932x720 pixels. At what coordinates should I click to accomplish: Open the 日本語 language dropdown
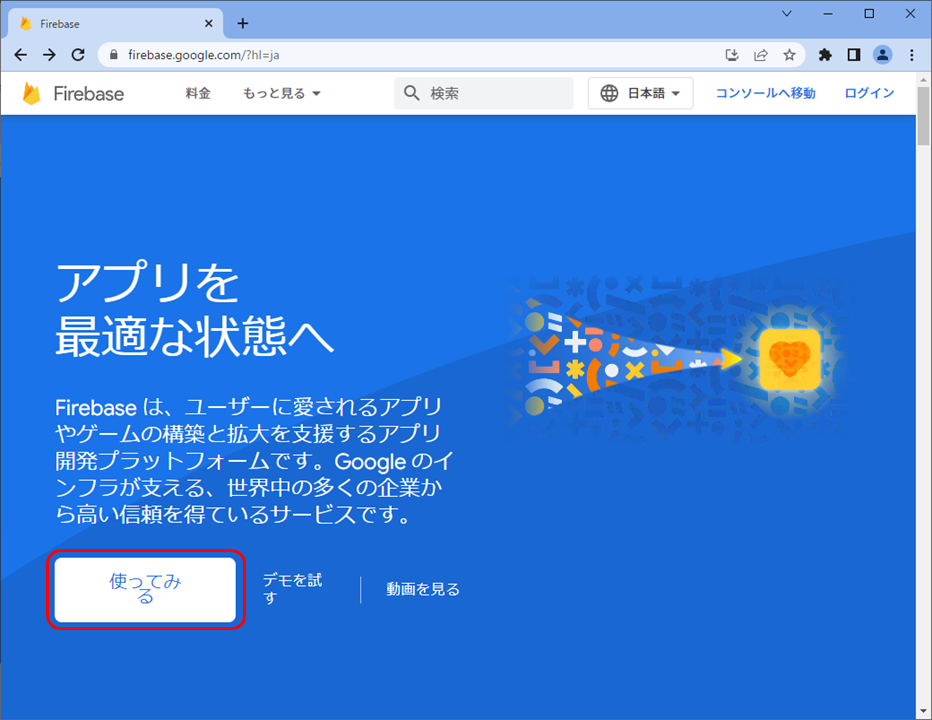click(x=641, y=93)
